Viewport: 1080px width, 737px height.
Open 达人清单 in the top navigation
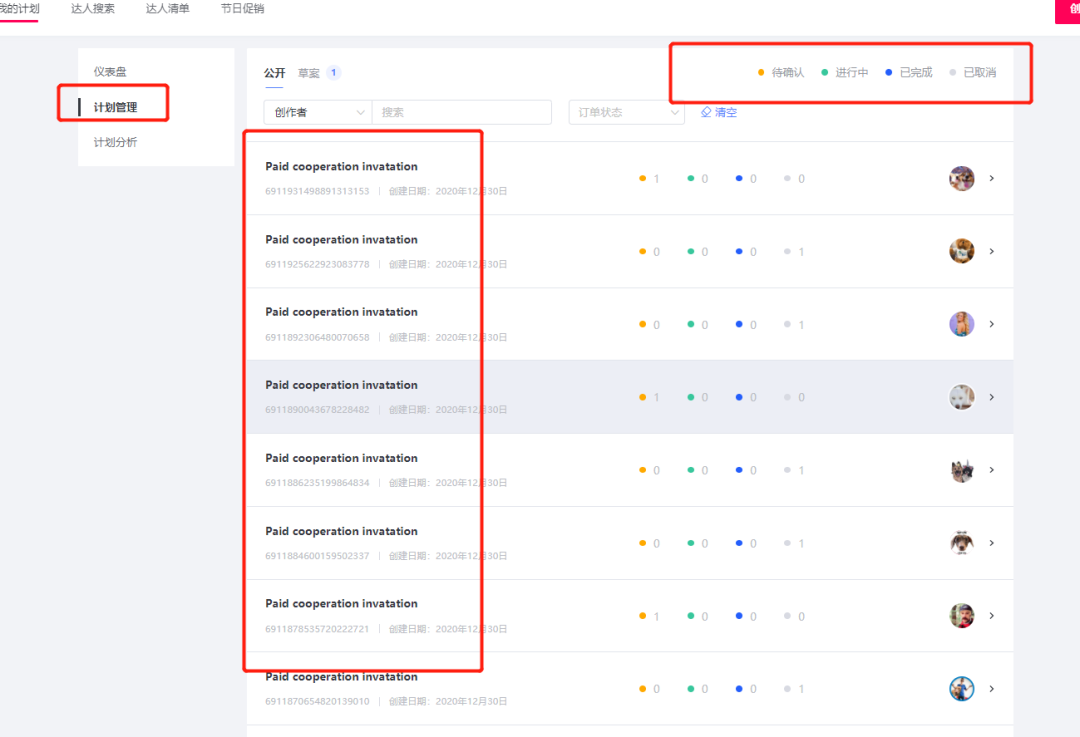click(167, 9)
